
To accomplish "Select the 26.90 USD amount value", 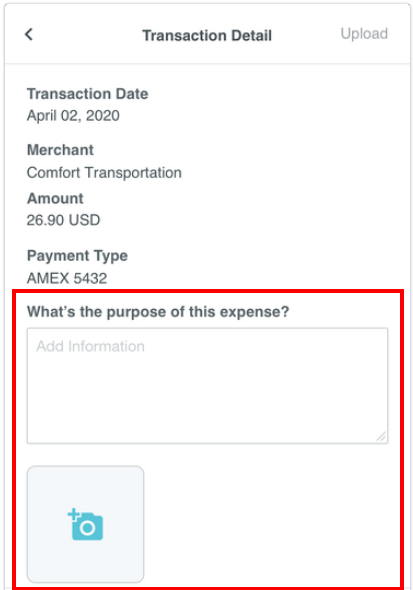I will pyautogui.click(x=63, y=220).
